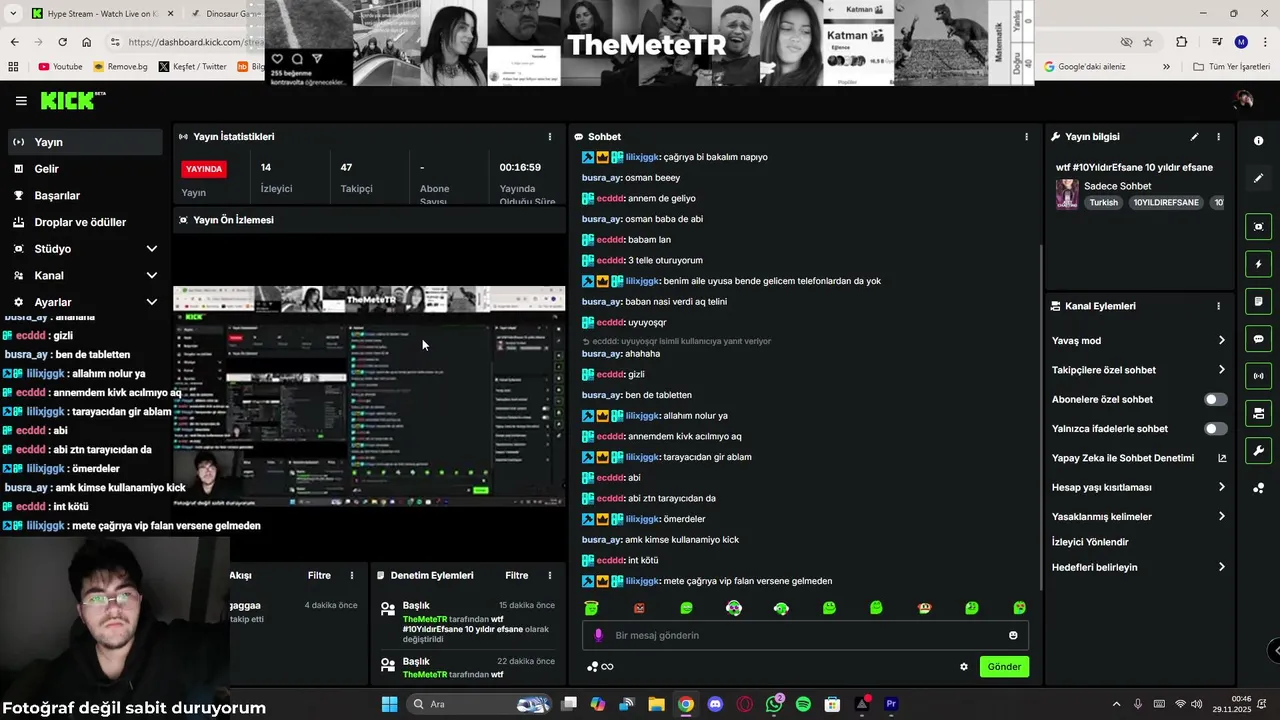The width and height of the screenshot is (1280, 720).
Task: Open the Windows Start menu
Action: [x=389, y=704]
